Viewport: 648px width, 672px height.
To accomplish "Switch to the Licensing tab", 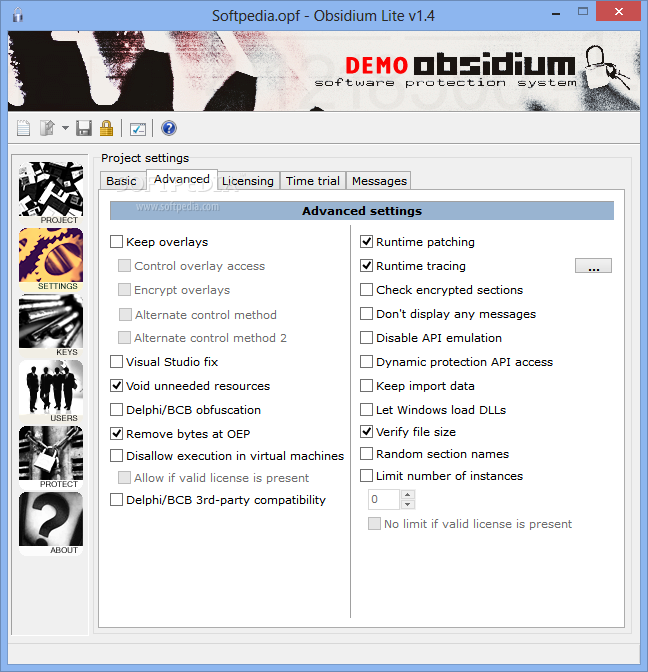I will (248, 181).
